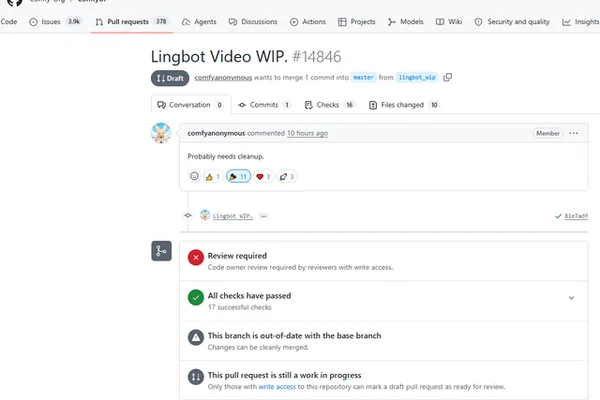The width and height of the screenshot is (600, 400).
Task: Go to the Code tab
Action: (9, 22)
